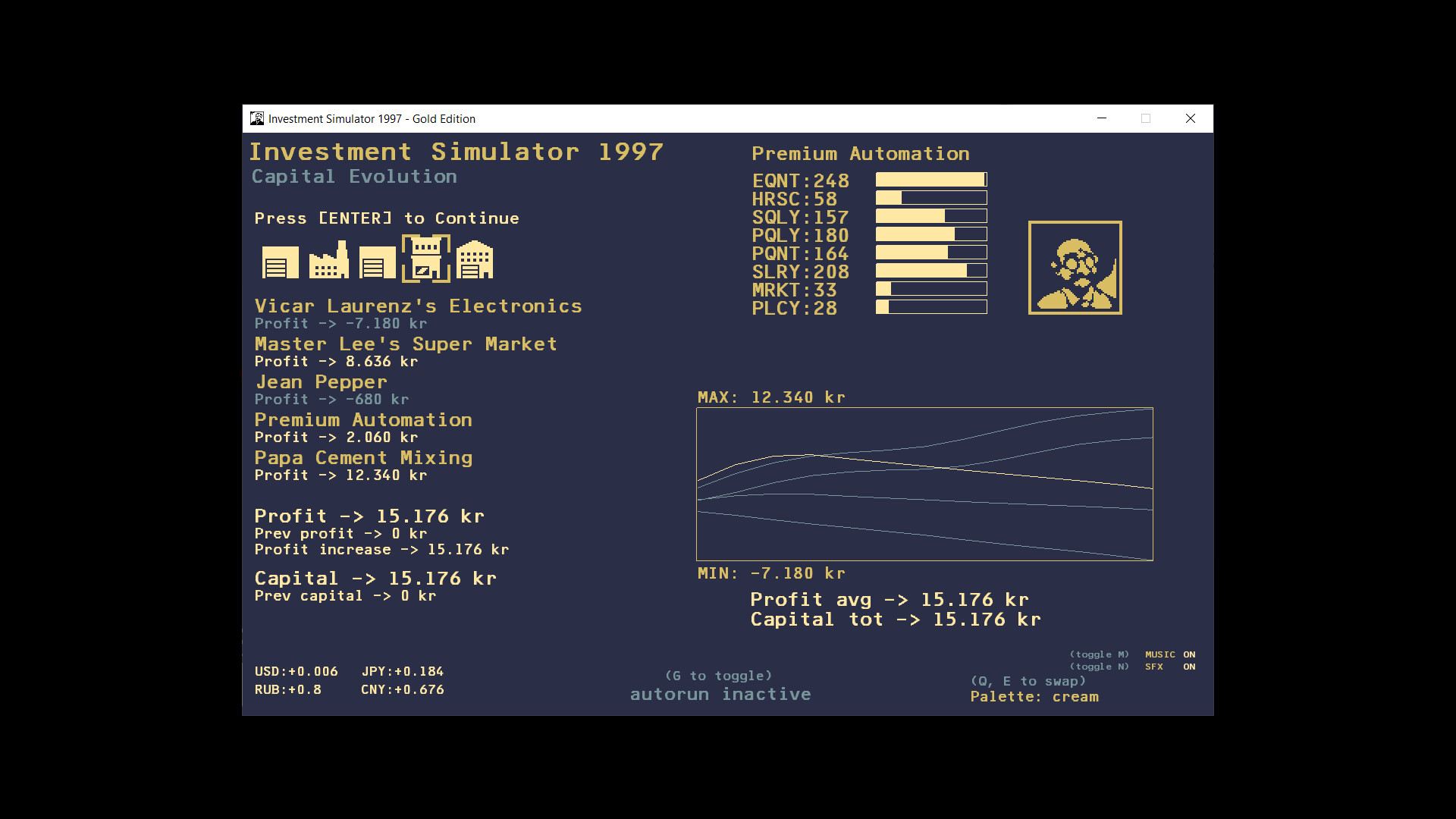Select Master Lee's Super Market
Screen dimensions: 1456x819
406,344
